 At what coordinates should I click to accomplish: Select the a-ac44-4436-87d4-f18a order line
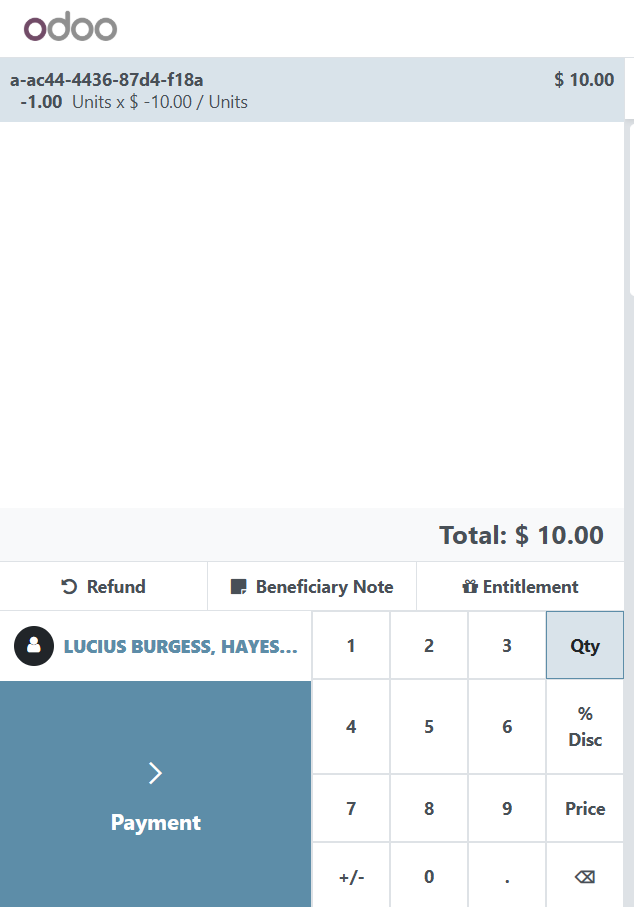pos(300,90)
